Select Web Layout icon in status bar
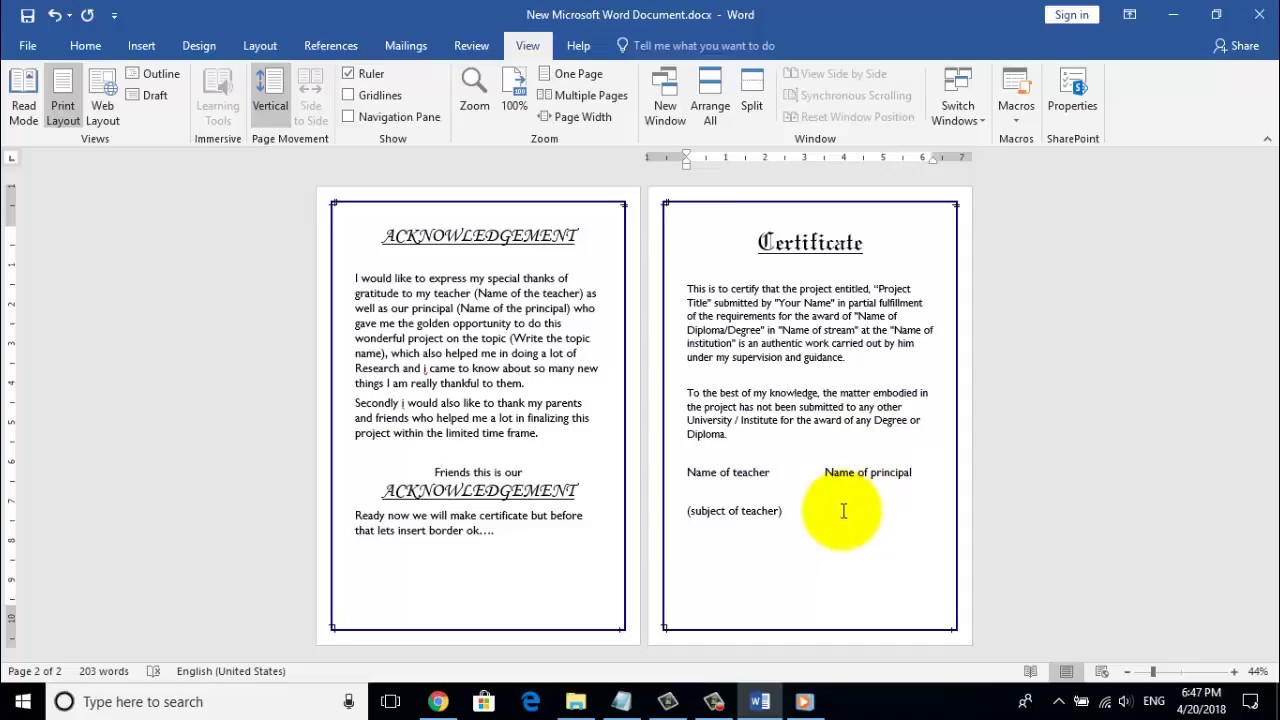 coord(1102,671)
